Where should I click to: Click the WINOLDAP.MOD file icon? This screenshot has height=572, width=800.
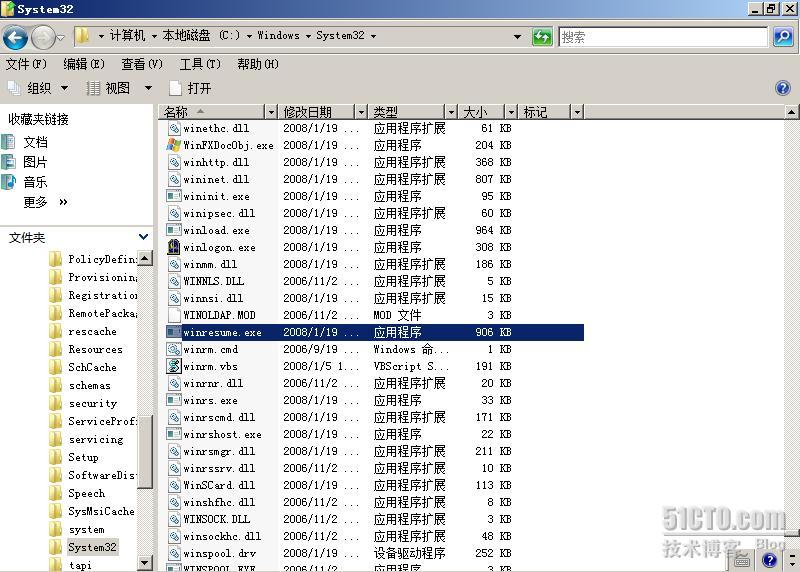tap(173, 315)
